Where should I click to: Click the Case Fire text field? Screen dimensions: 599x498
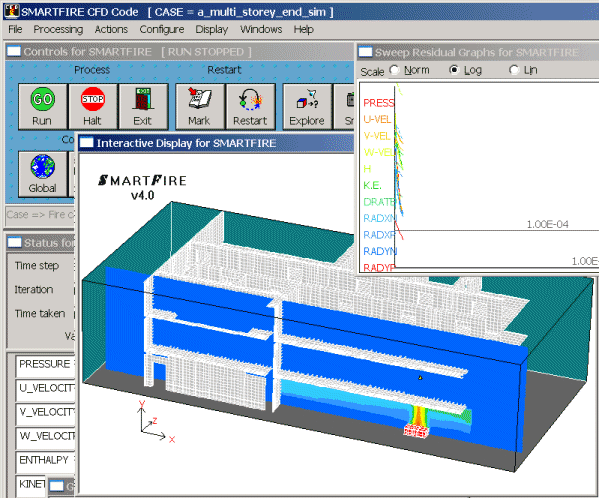(x=40, y=215)
